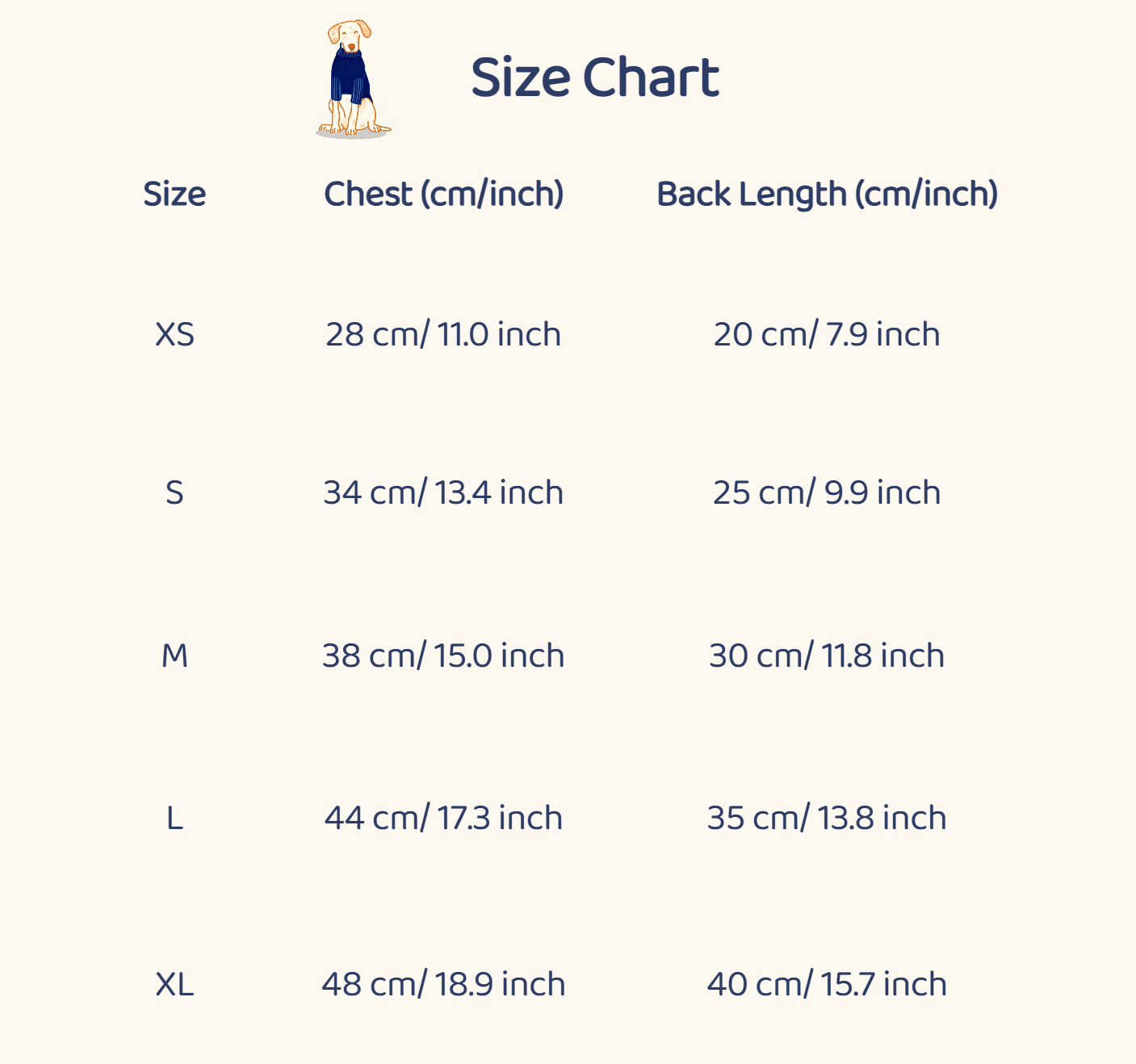
Task: Choose the L size row label
Action: click(x=174, y=819)
